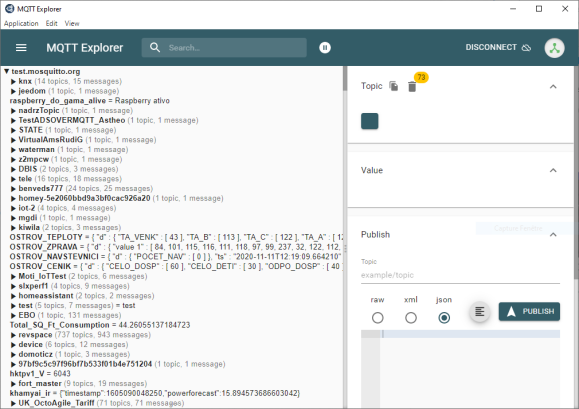
Task: Click the PUBLISH button
Action: point(529,311)
